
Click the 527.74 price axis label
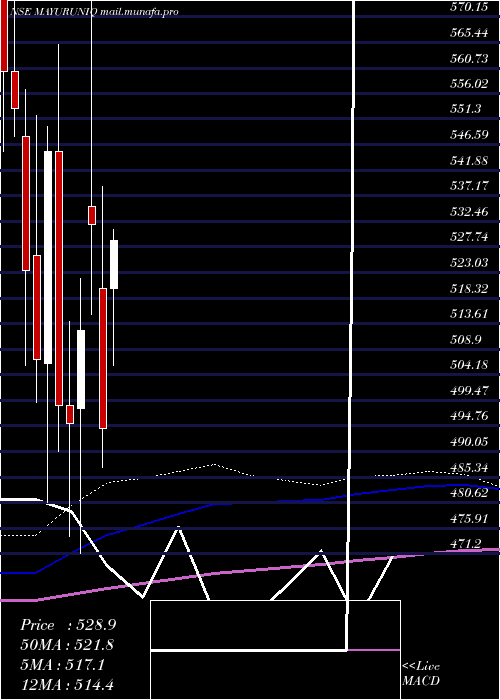[469, 237]
